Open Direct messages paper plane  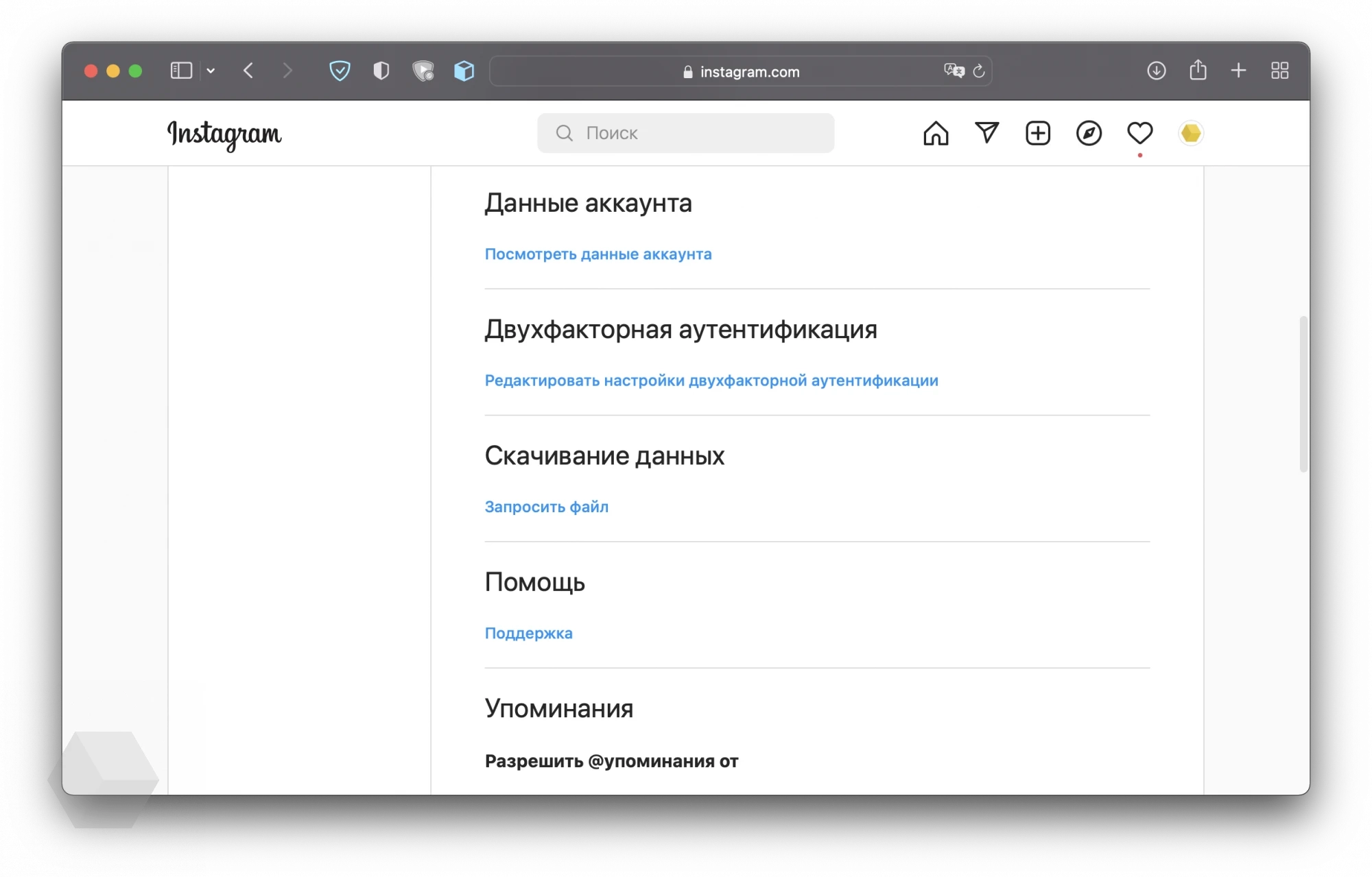(x=986, y=132)
